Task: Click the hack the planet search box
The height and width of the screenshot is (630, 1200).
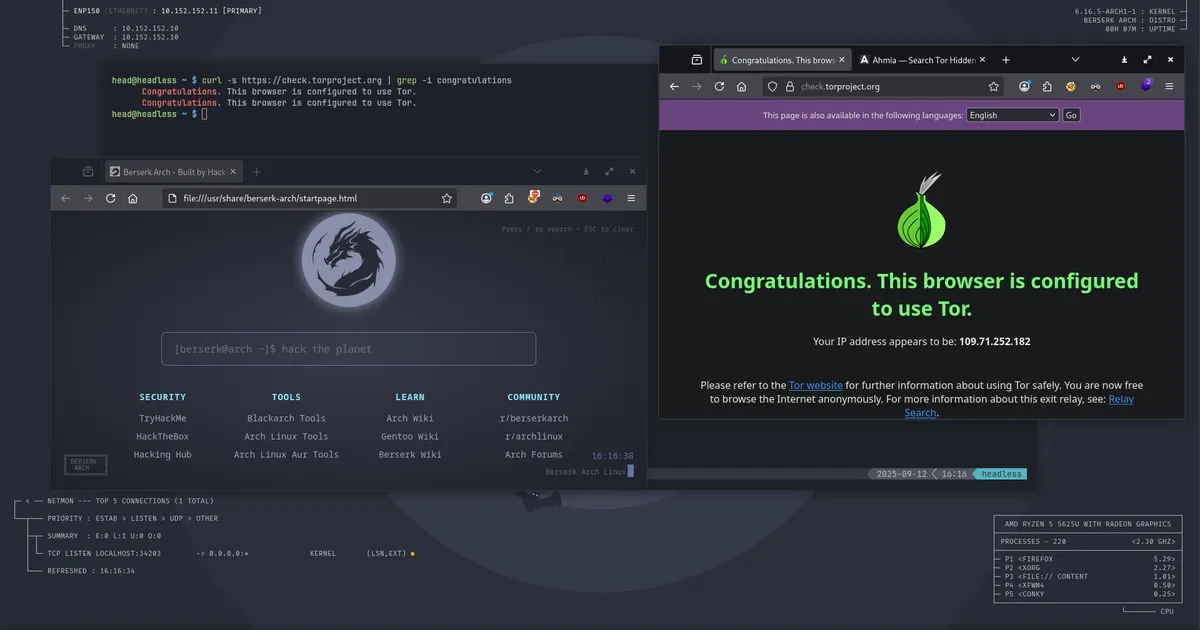Action: pyautogui.click(x=349, y=349)
